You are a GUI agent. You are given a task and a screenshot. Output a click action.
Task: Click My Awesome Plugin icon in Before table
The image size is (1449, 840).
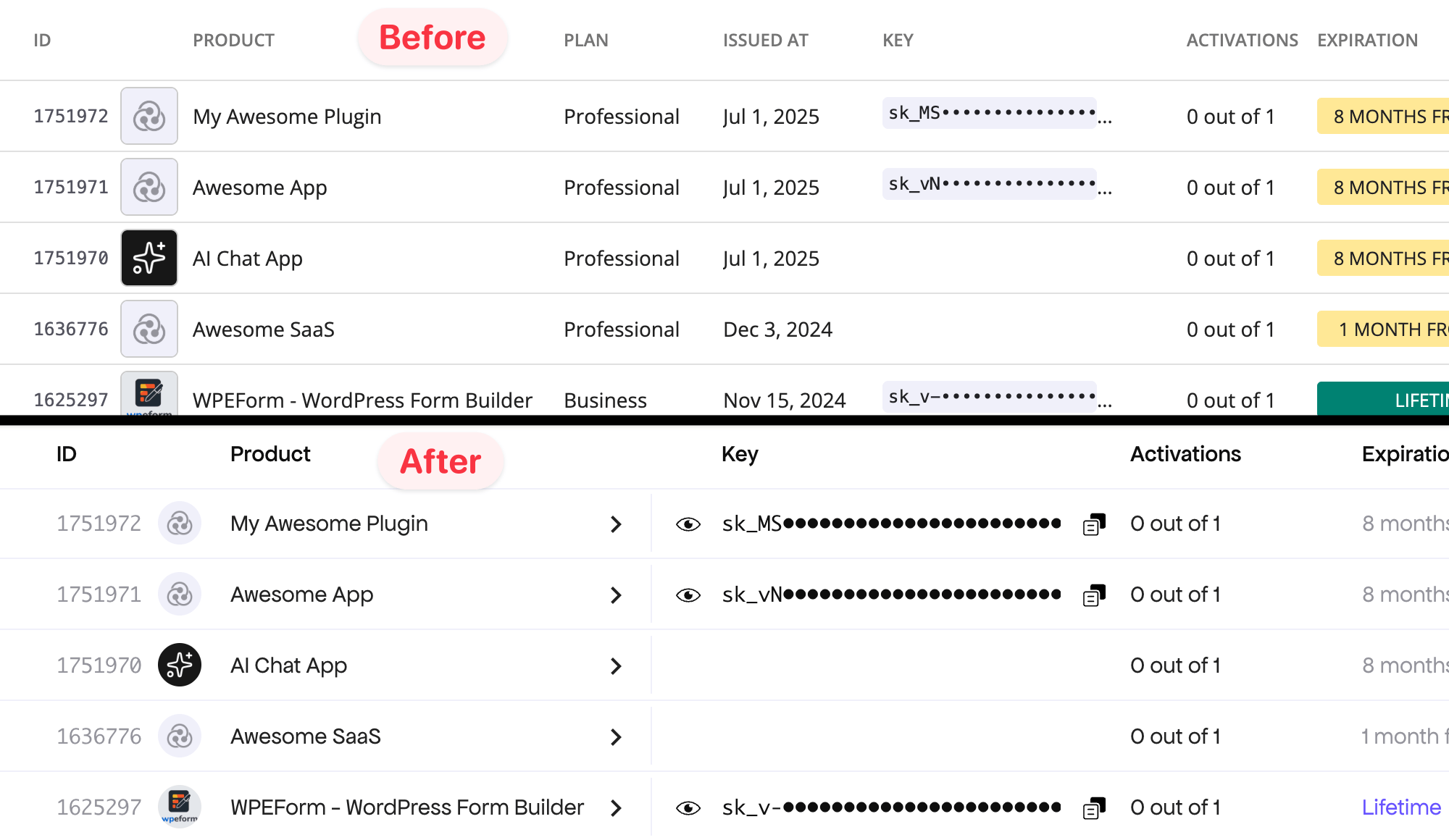click(x=149, y=116)
